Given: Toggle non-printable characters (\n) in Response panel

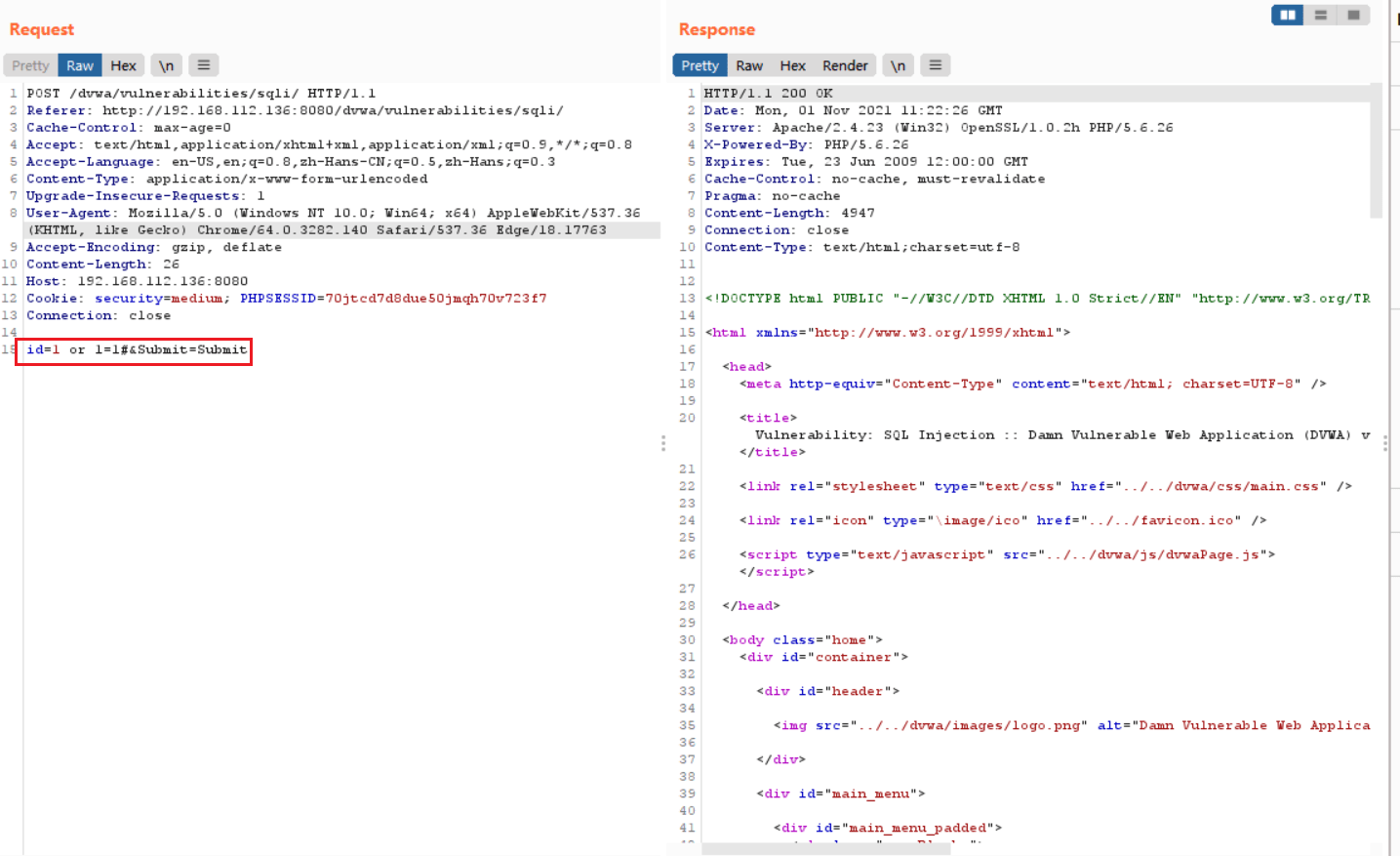Looking at the screenshot, I should (x=898, y=65).
